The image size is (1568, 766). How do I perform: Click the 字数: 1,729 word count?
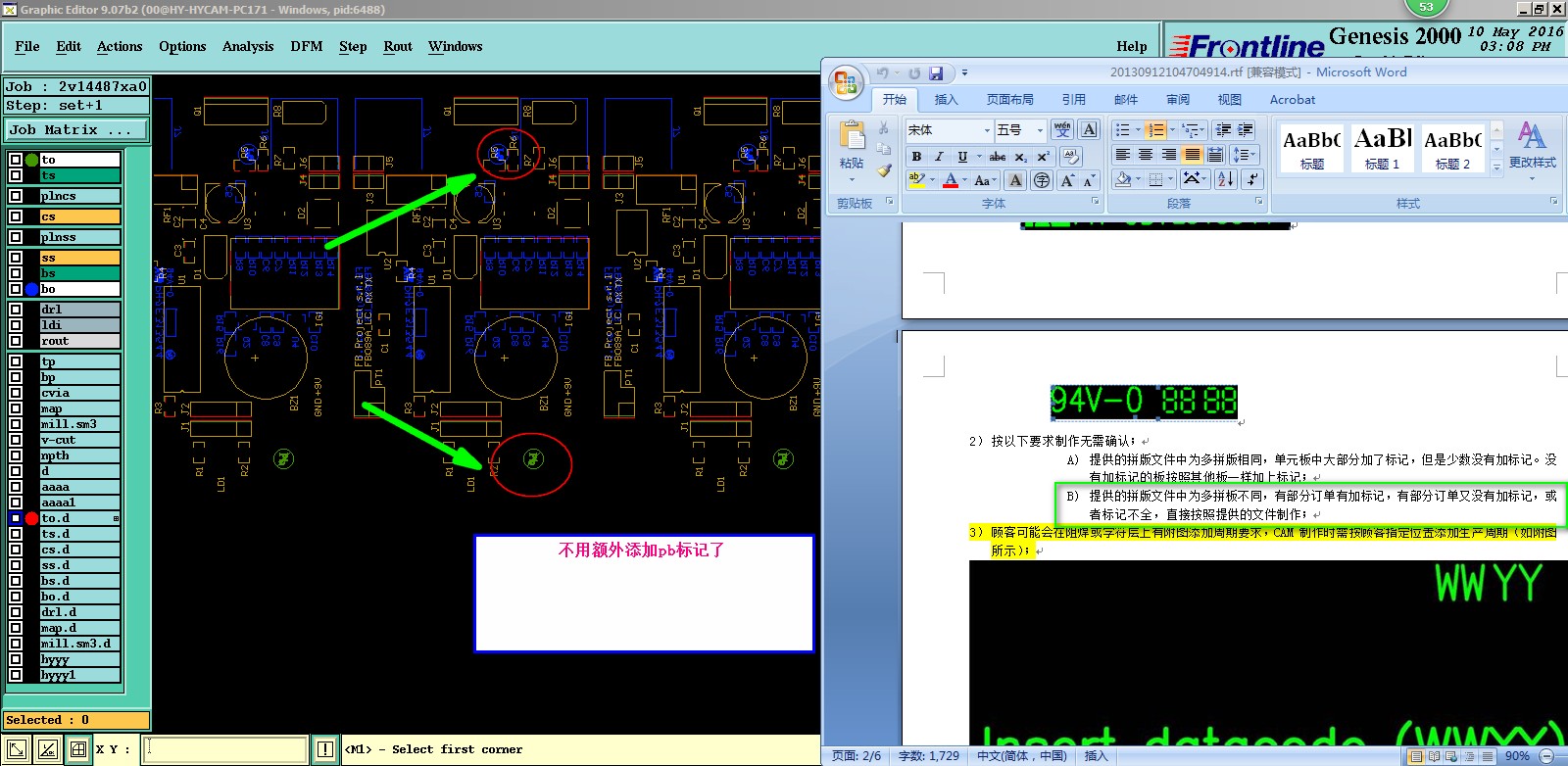pyautogui.click(x=929, y=756)
